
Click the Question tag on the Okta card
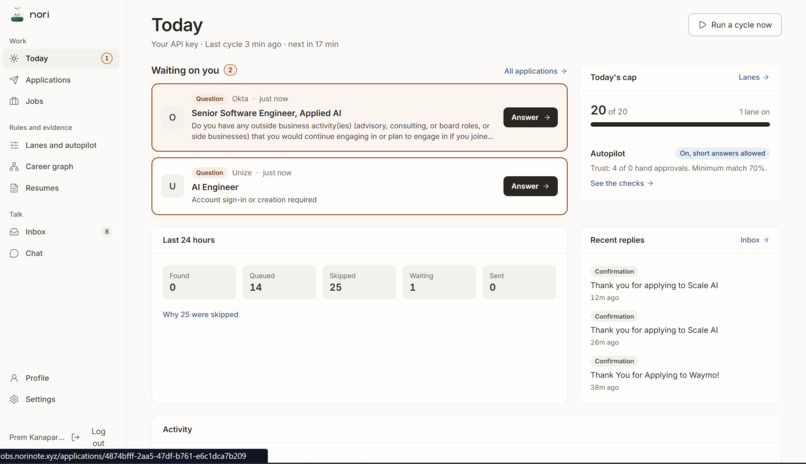click(209, 99)
